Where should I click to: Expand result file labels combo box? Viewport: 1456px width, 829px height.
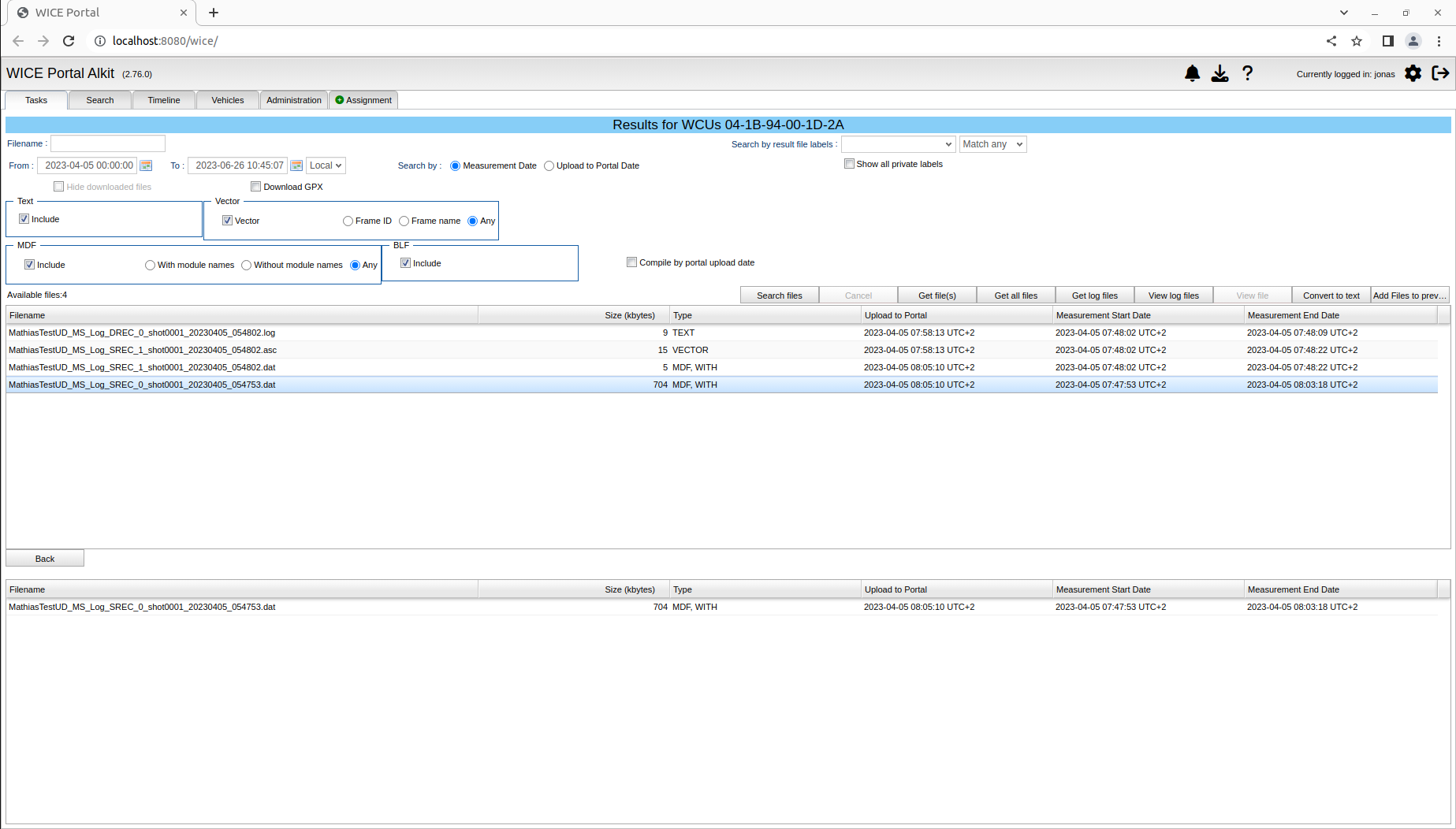point(898,144)
